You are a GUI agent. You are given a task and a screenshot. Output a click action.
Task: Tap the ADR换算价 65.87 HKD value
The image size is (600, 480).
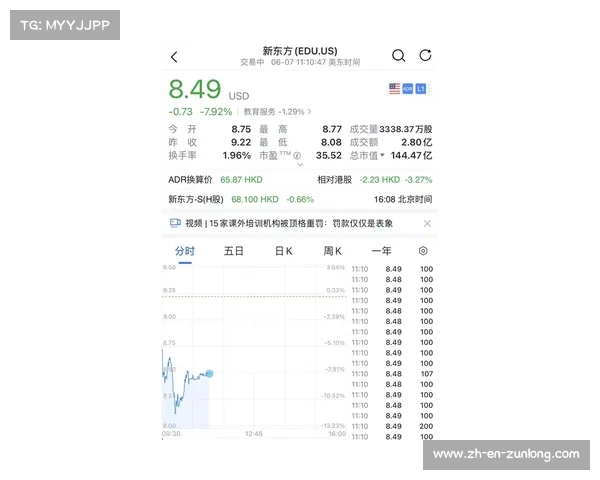[241, 180]
